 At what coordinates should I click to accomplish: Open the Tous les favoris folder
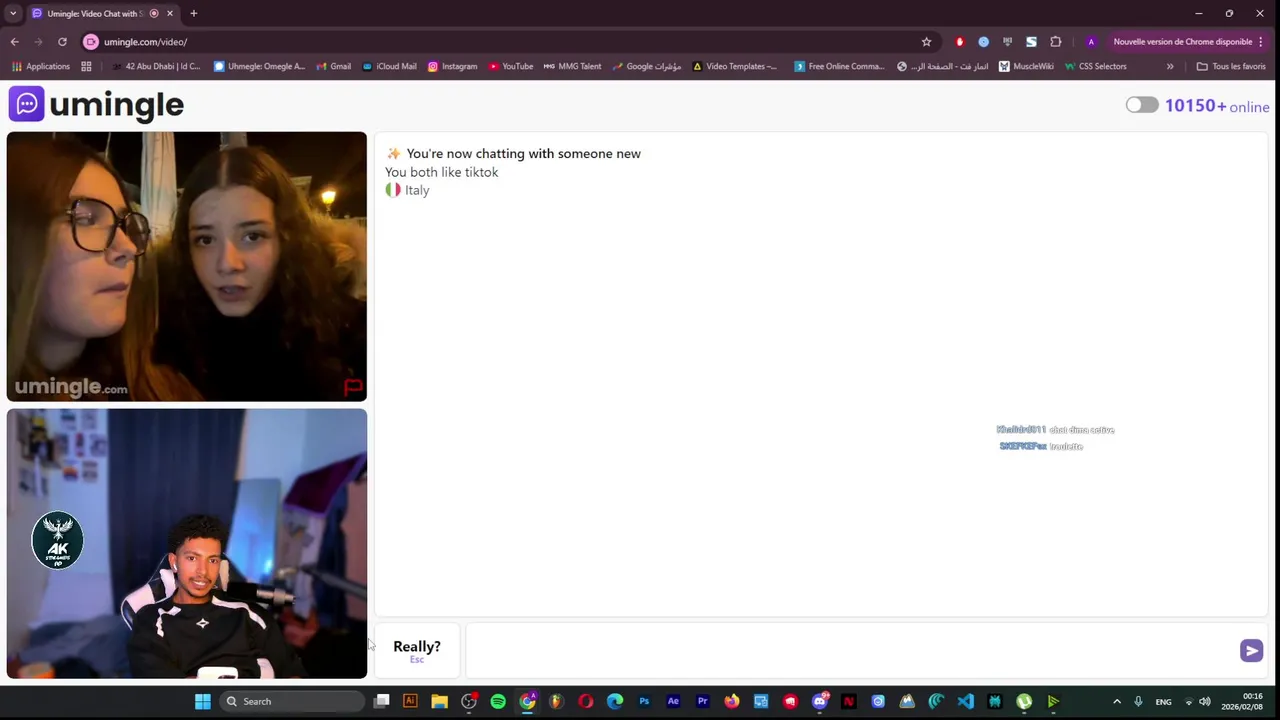click(x=1231, y=66)
